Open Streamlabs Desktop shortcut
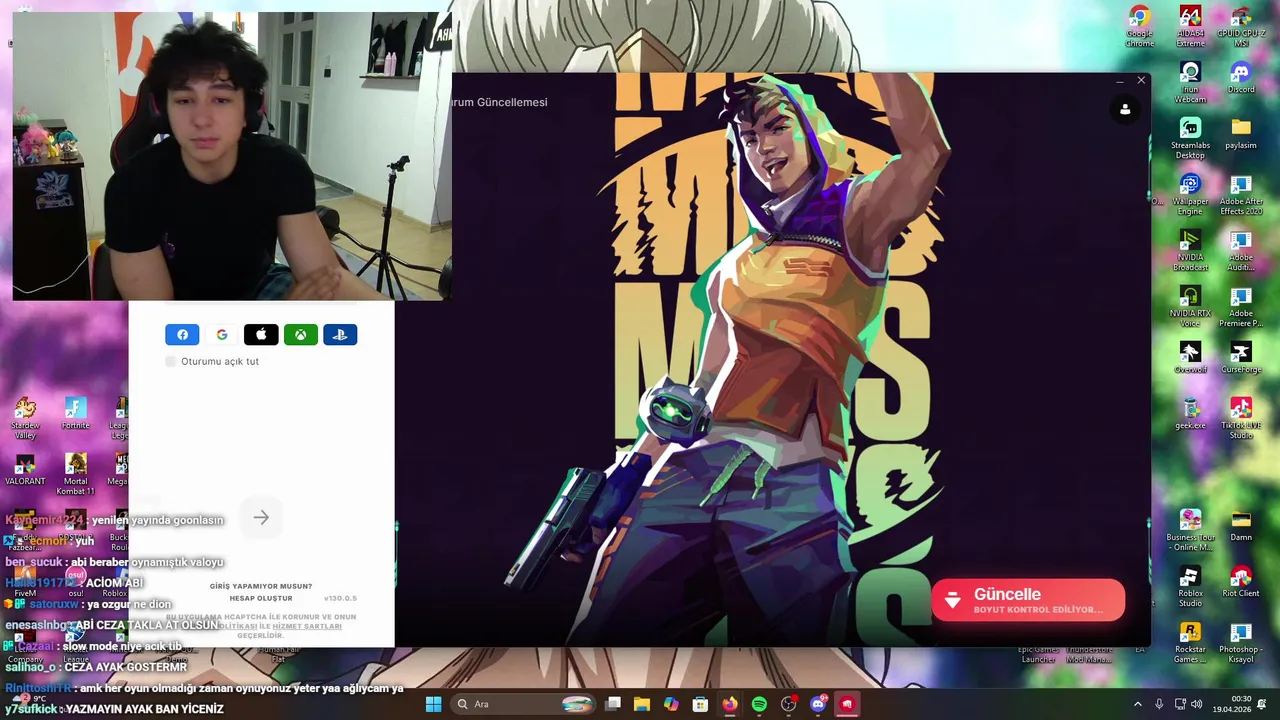This screenshot has width=1280, height=720. [1190, 139]
